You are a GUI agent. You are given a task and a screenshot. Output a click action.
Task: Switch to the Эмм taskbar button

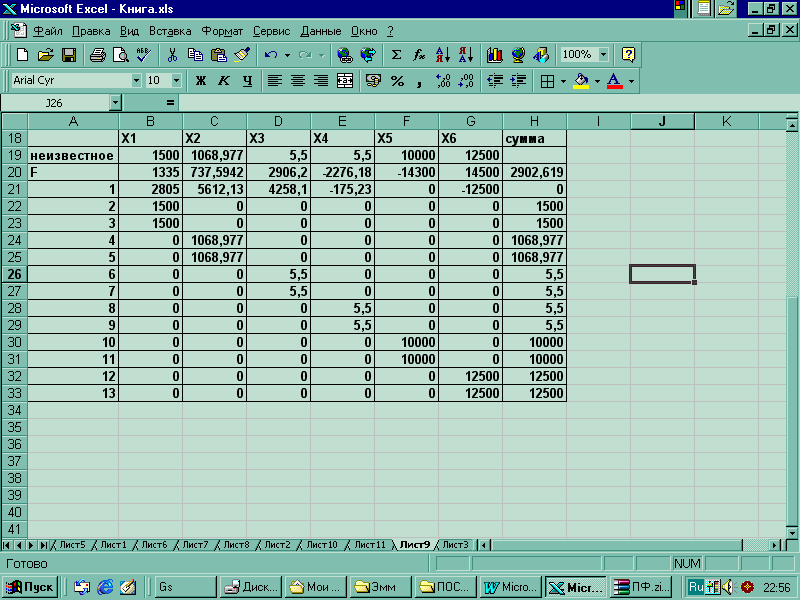tap(382, 587)
